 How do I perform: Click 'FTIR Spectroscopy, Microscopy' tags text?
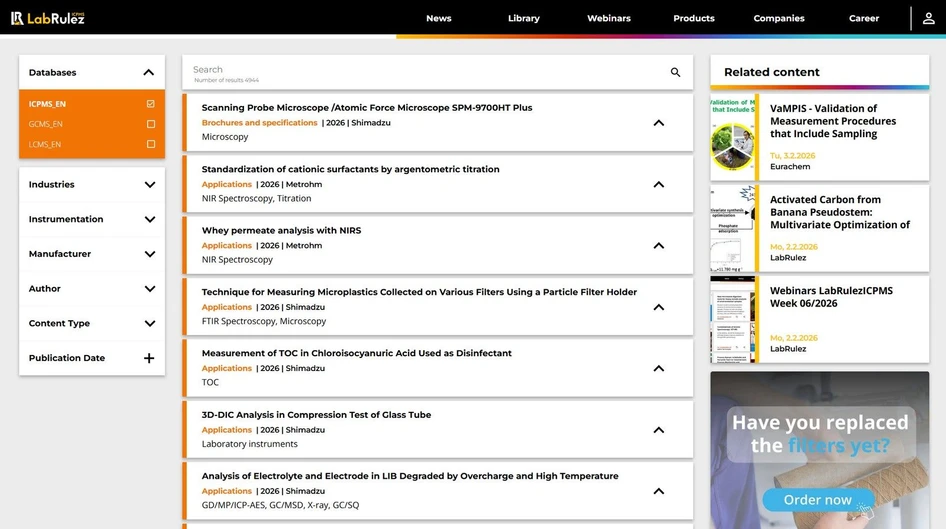264,321
